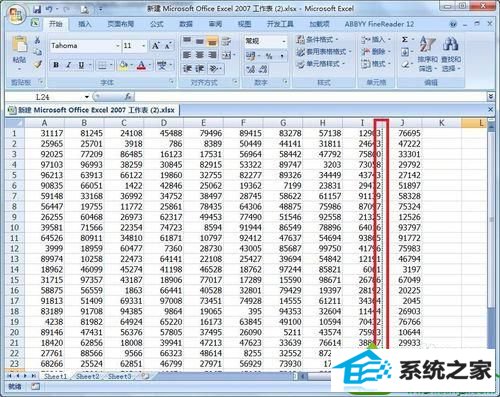Screen dimensions: 500x397
Task: Click the Paste clipboard icon
Action: point(19,44)
